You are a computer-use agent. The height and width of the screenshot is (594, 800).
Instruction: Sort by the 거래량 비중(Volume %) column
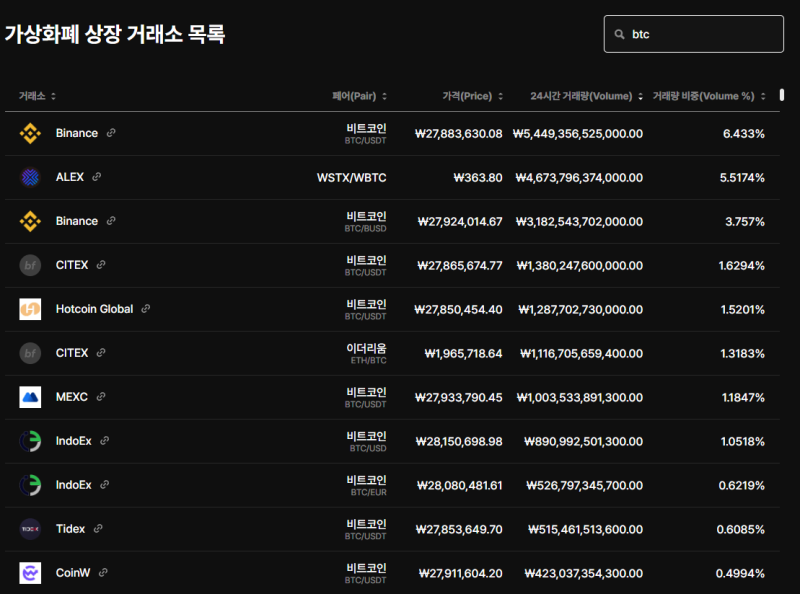(x=709, y=96)
